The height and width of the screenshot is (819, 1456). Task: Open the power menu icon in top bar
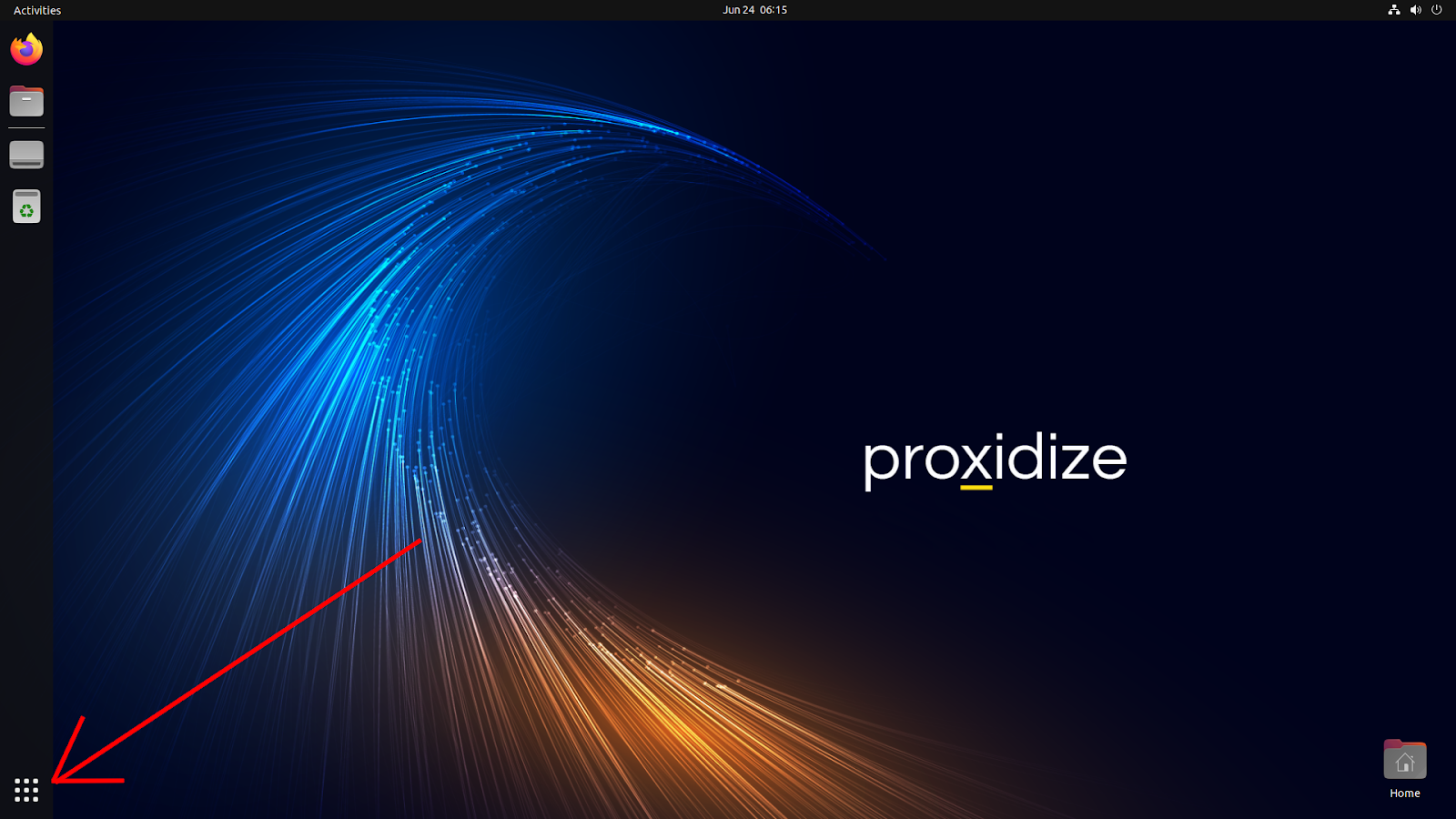[1437, 10]
